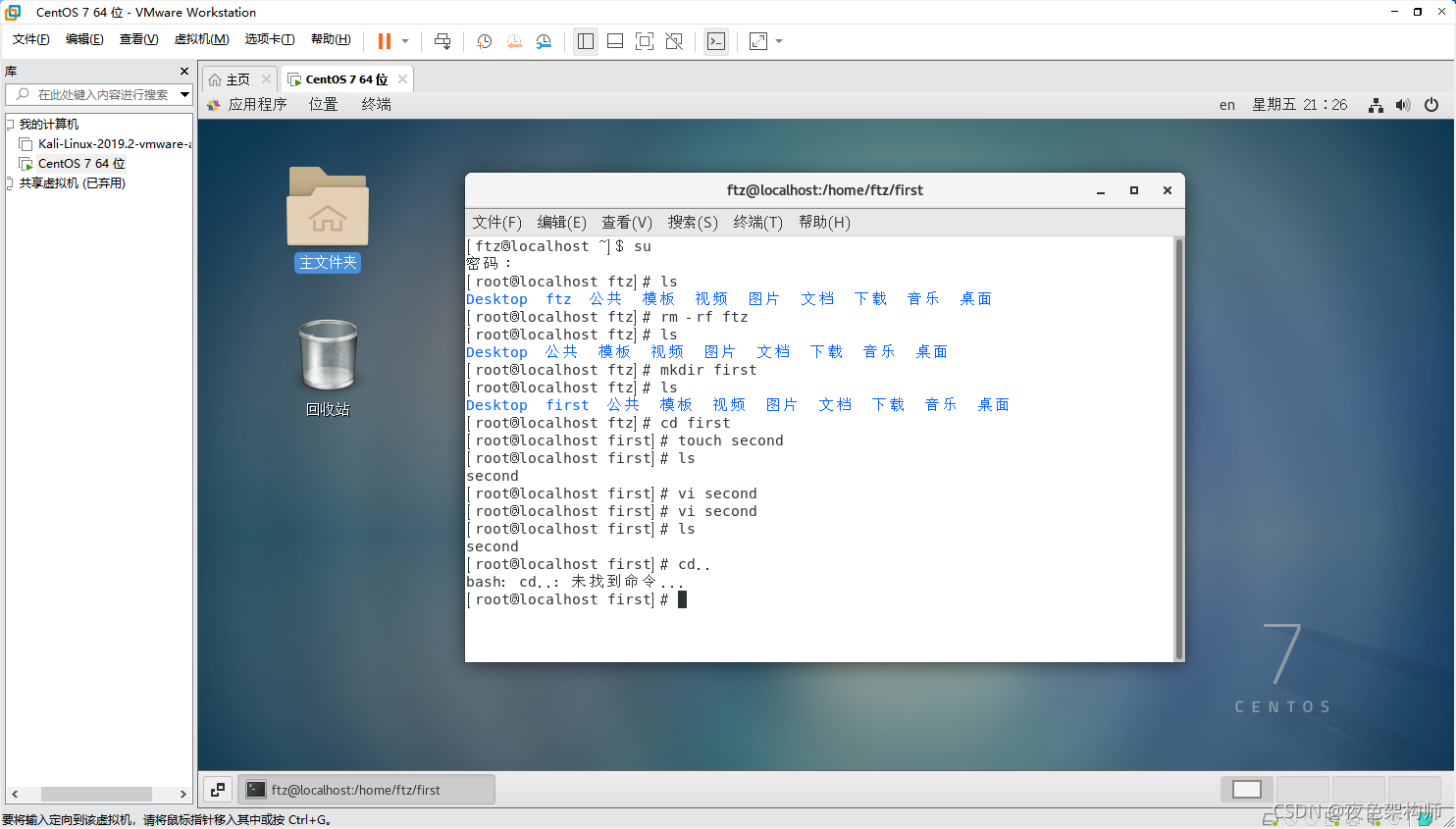Open terminal 编辑(E) menu

[x=561, y=222]
